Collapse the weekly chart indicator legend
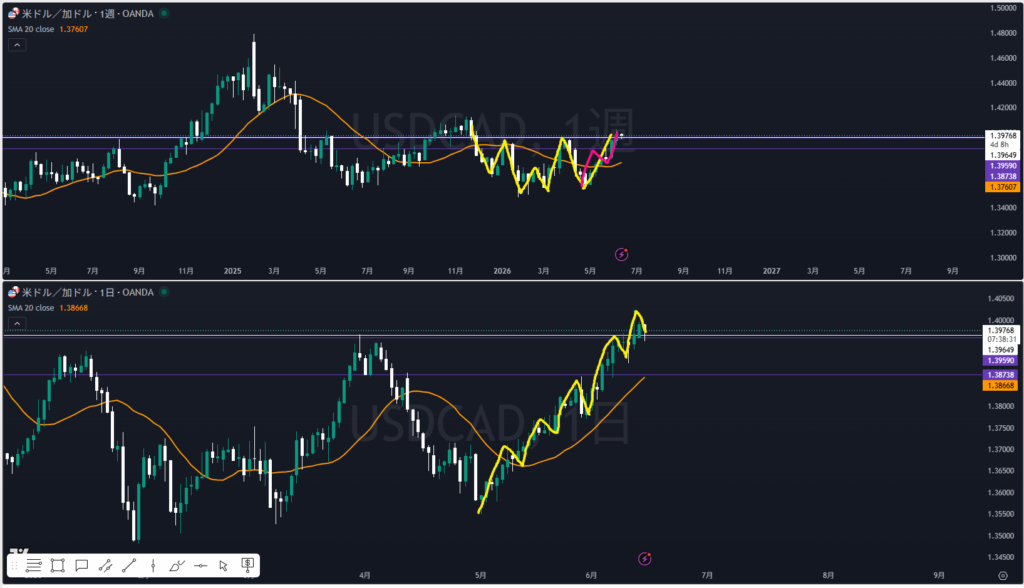The width and height of the screenshot is (1024, 588). (17, 45)
